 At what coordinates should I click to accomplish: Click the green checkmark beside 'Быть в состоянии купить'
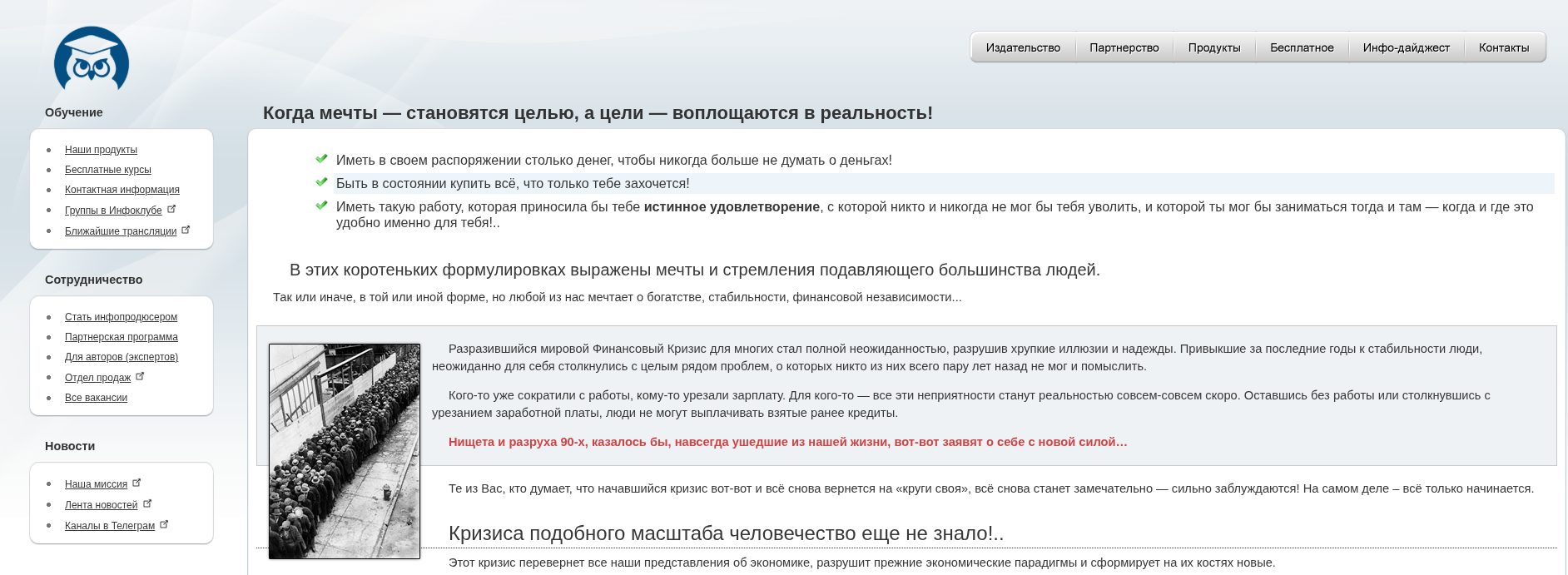click(x=321, y=182)
